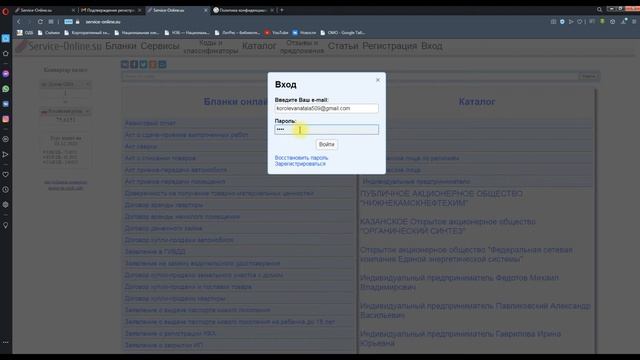Open WhatsApp in Opera sidebar
This screenshot has height=360, width=640.
pos(6,89)
